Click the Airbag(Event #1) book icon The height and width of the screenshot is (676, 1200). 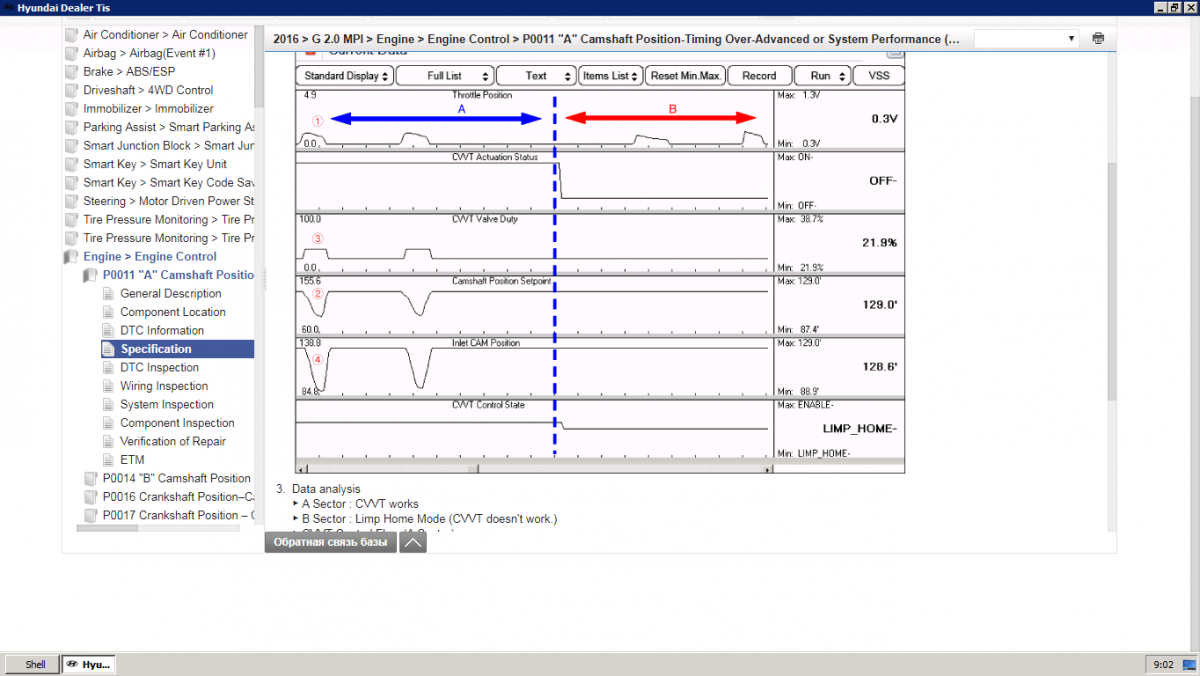click(71, 53)
